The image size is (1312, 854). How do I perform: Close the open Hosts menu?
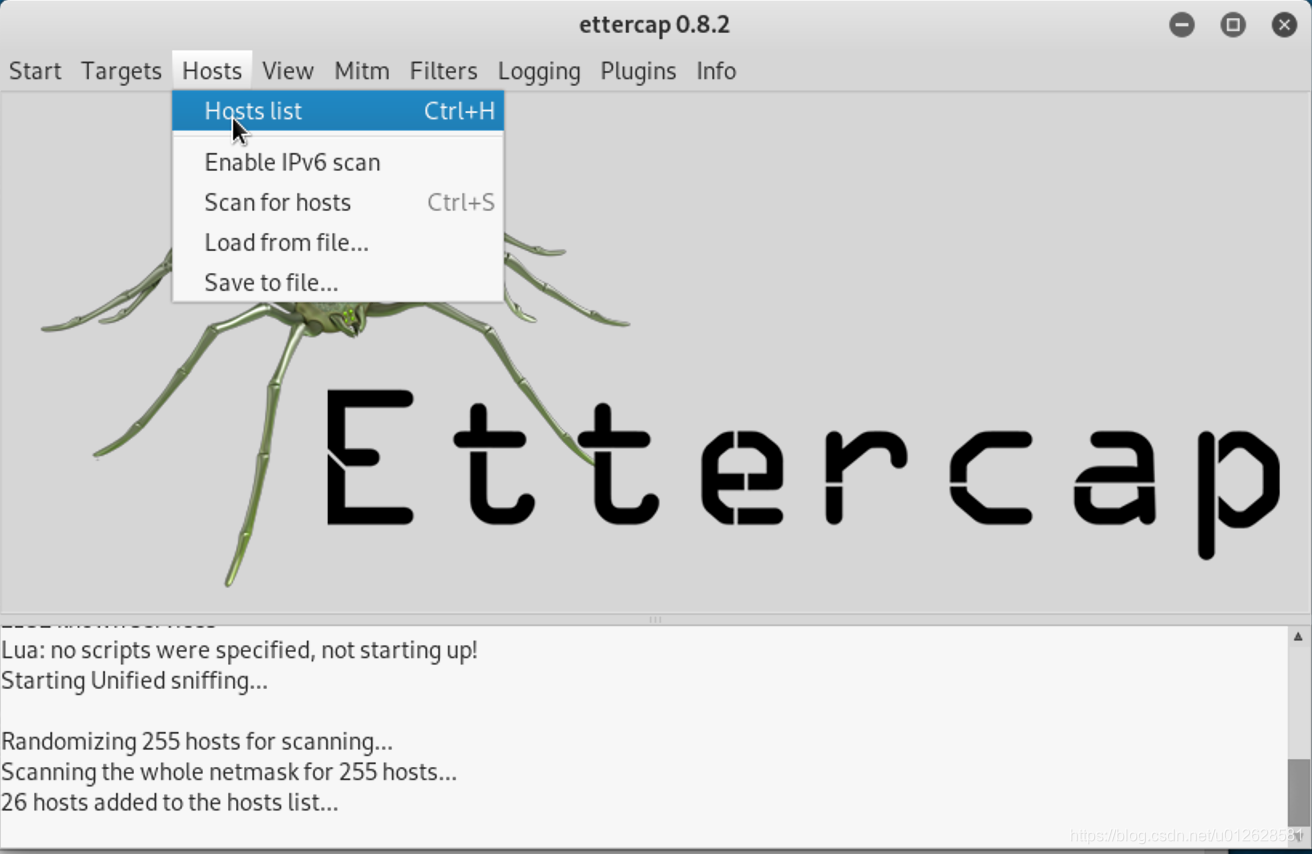pos(212,71)
